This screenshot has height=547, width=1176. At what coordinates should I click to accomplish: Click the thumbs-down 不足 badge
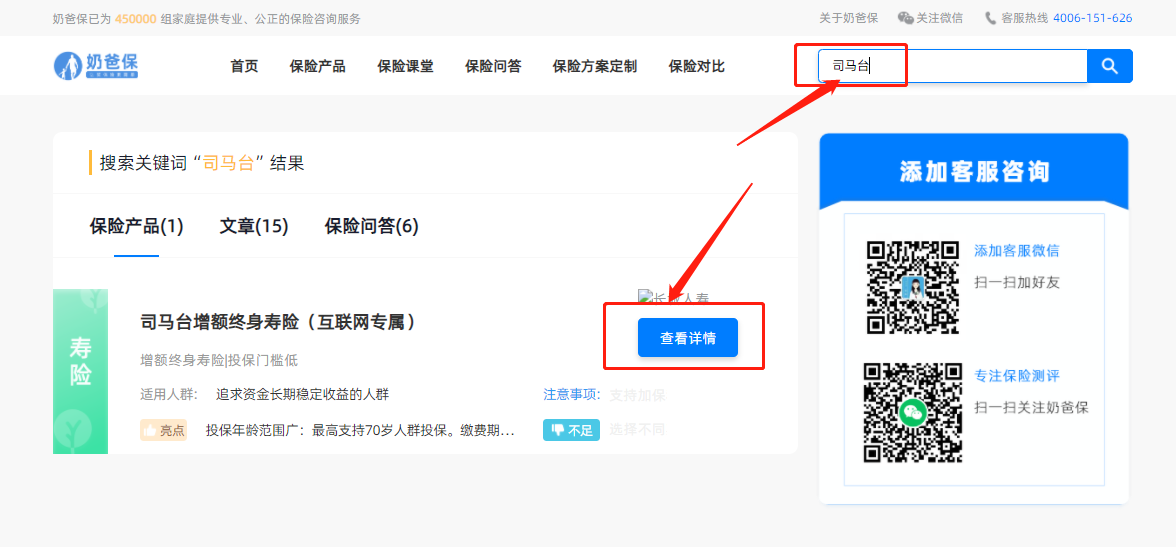[x=572, y=430]
